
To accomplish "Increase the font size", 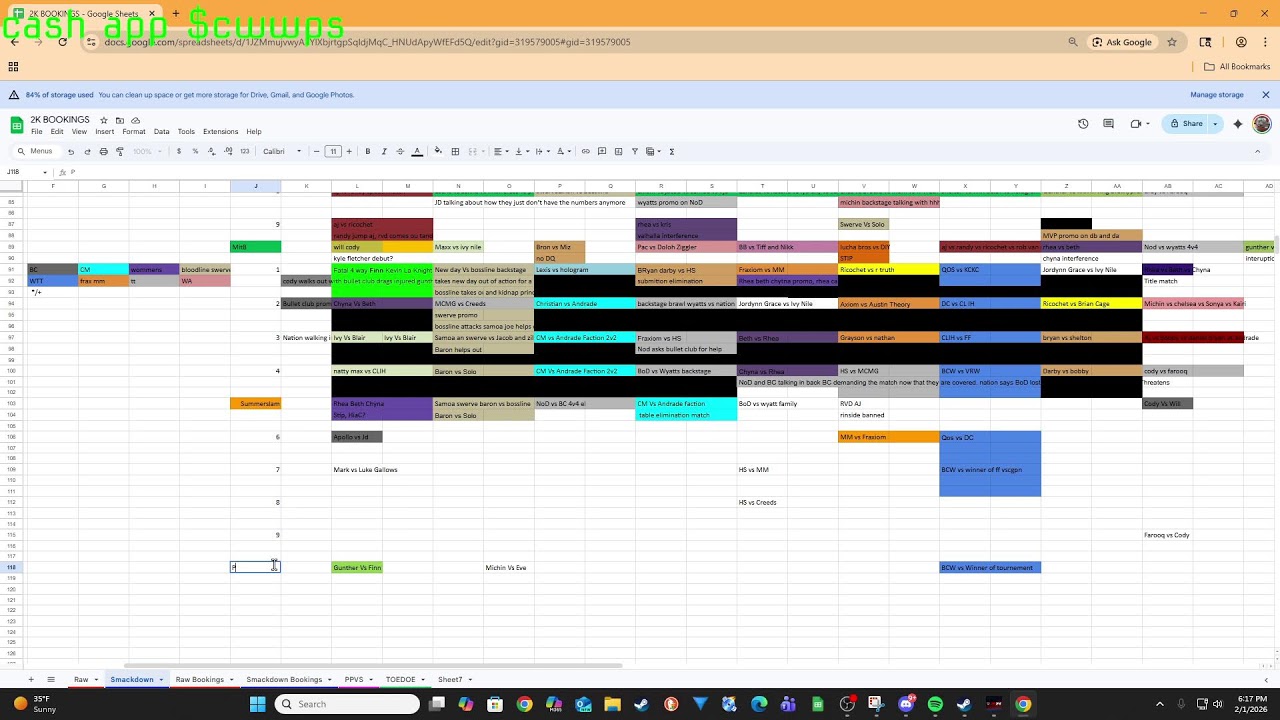I will coord(350,152).
